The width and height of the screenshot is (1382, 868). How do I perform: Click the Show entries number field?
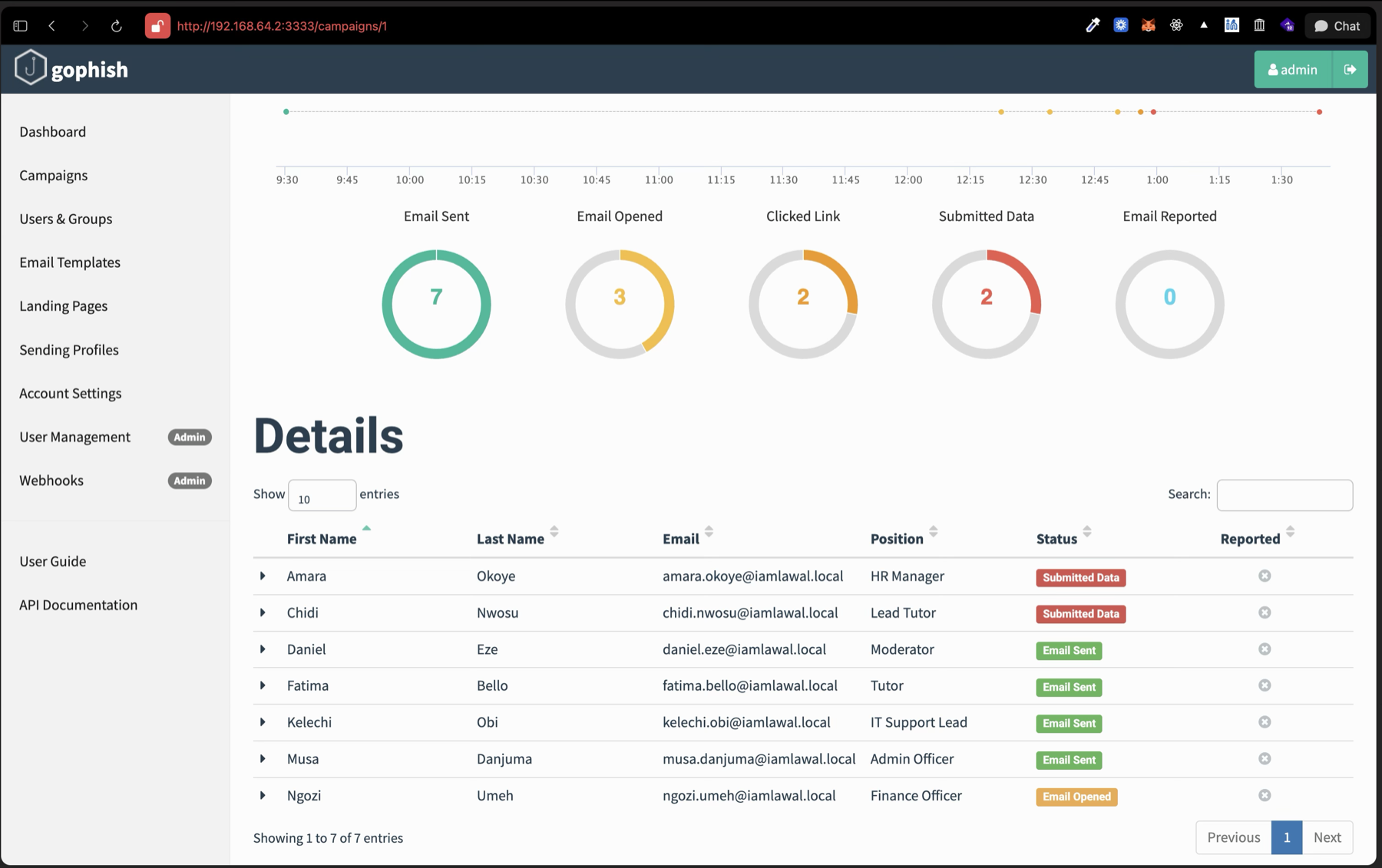pos(322,495)
